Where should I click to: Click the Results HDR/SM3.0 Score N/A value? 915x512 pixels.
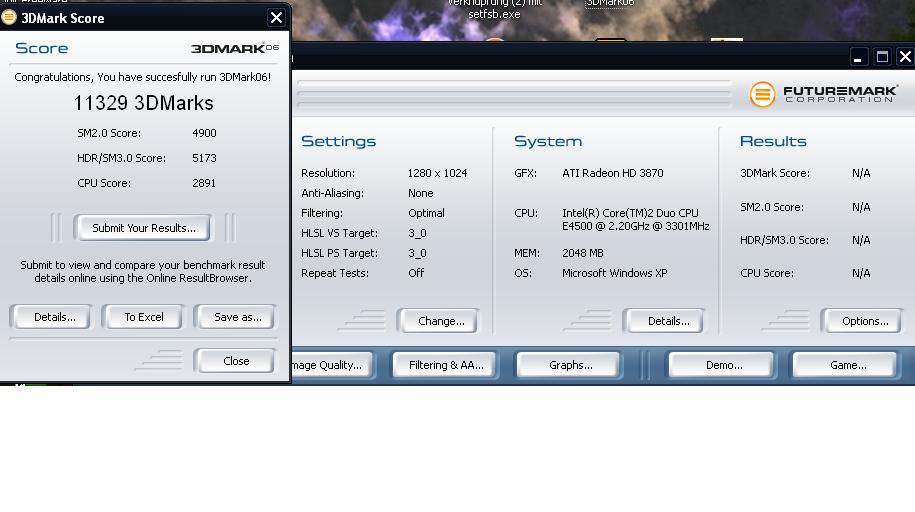pyautogui.click(x=861, y=240)
